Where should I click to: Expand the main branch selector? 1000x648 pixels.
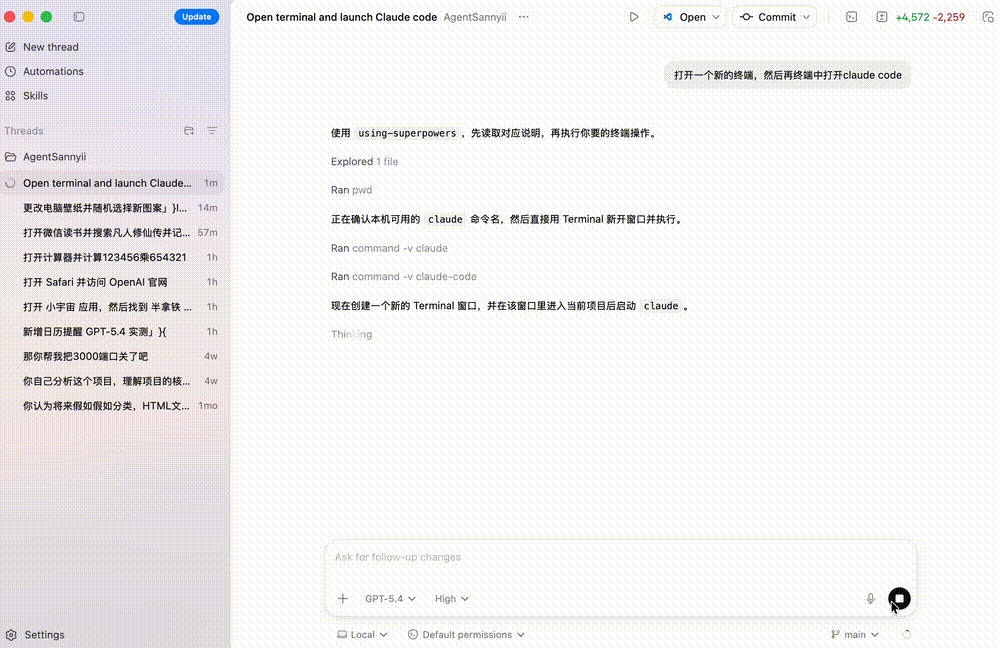[853, 634]
